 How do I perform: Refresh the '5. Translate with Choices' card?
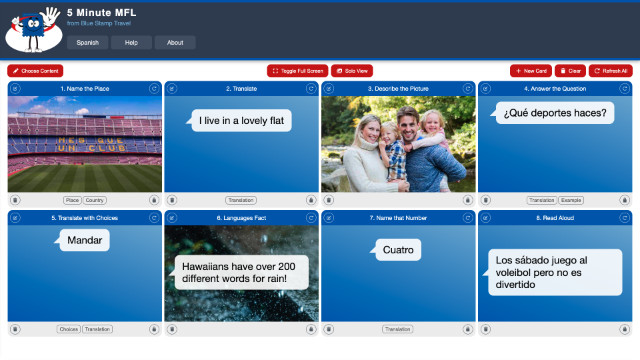tap(154, 218)
